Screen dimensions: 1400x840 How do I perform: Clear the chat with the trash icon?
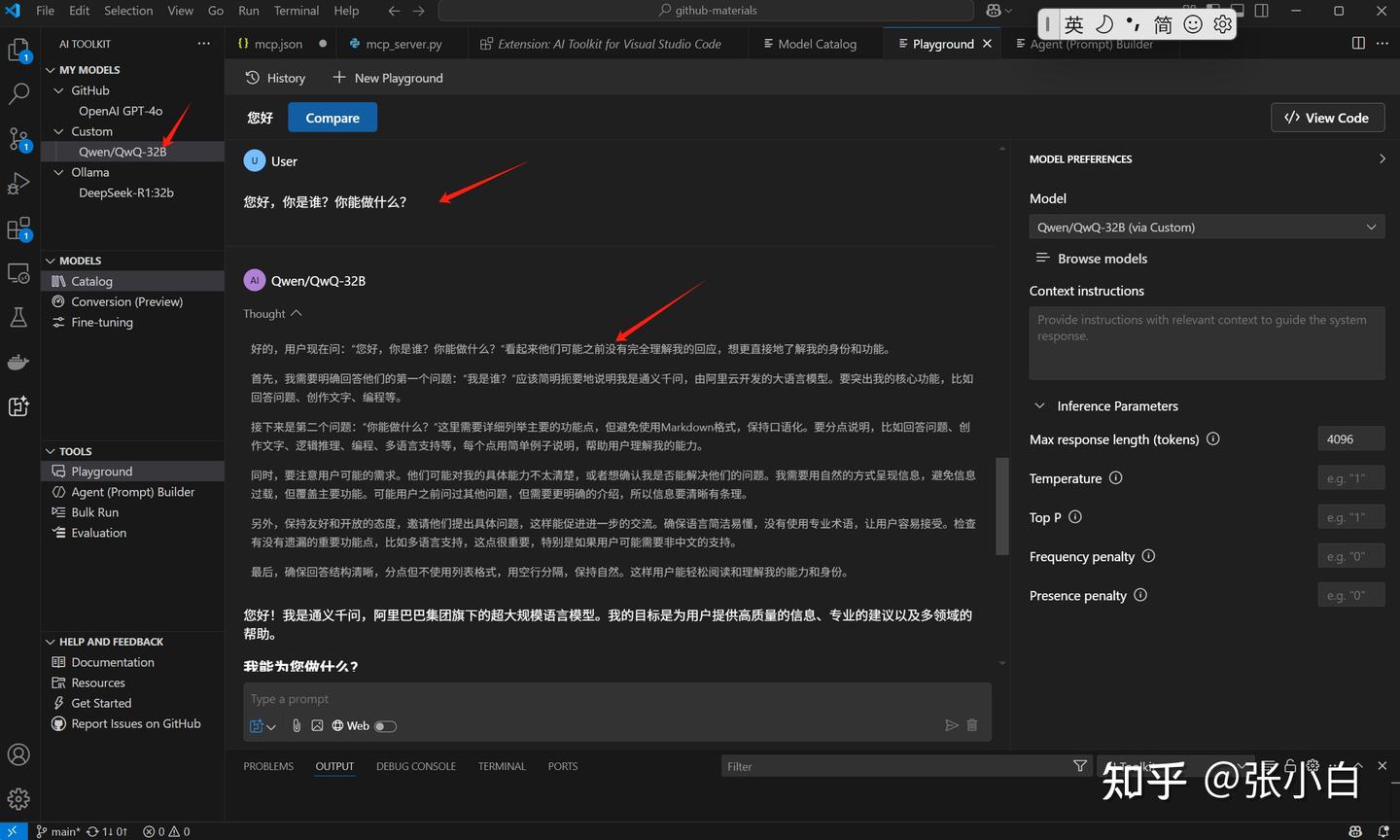[x=972, y=725]
